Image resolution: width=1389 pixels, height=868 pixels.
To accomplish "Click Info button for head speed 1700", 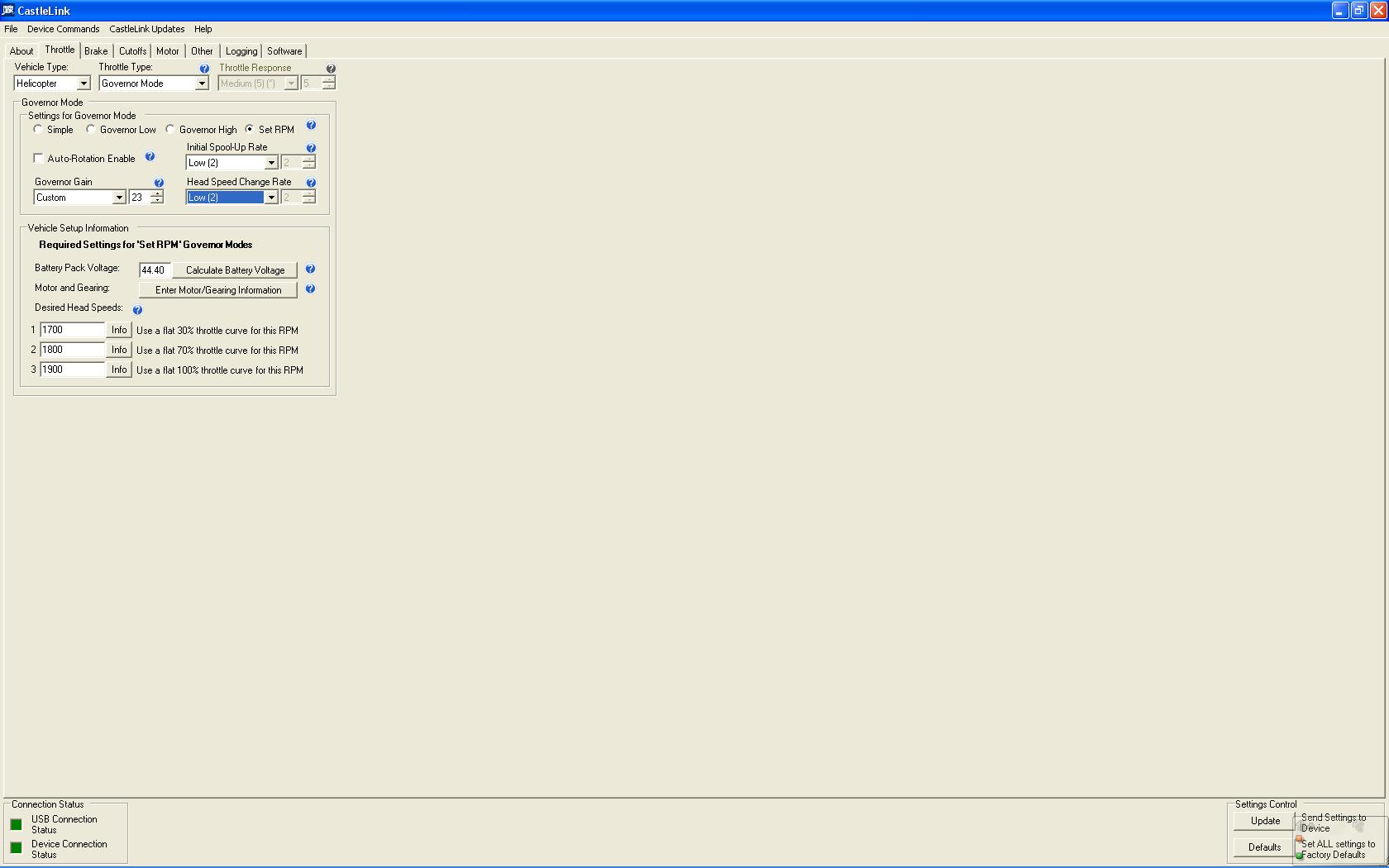I will [119, 330].
